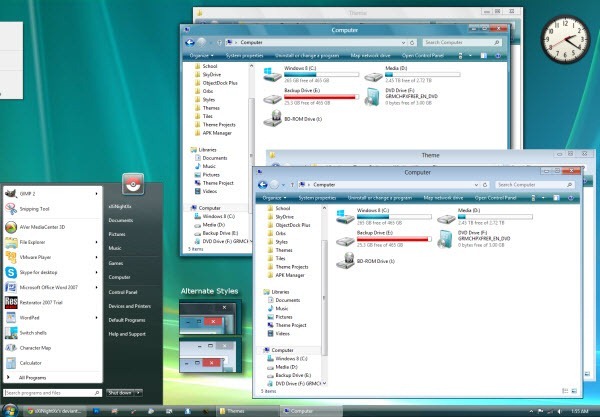The height and width of the screenshot is (417, 600).
Task: Click the Shut down button
Action: pos(120,393)
